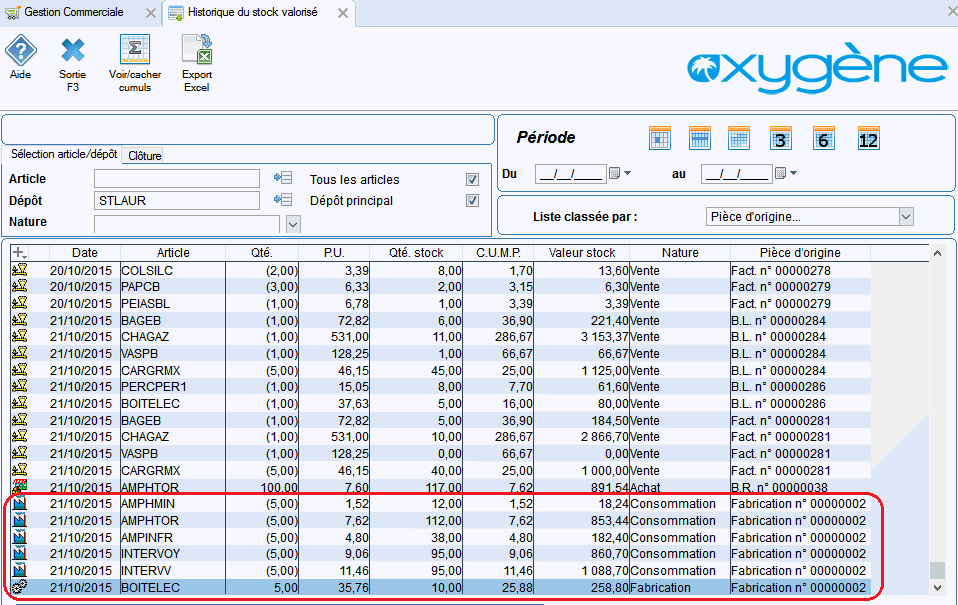The image size is (958, 605).
Task: Click the P.U. column header
Action: click(x=334, y=252)
